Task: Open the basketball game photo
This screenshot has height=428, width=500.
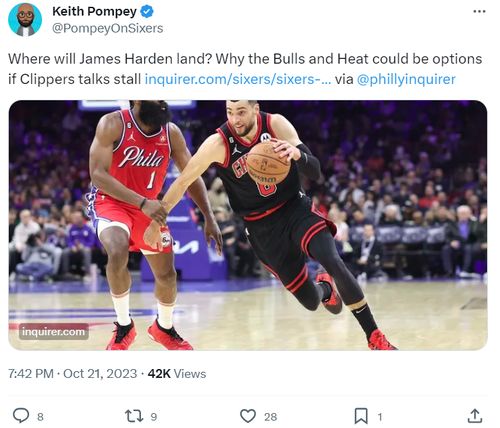Action: 248,225
